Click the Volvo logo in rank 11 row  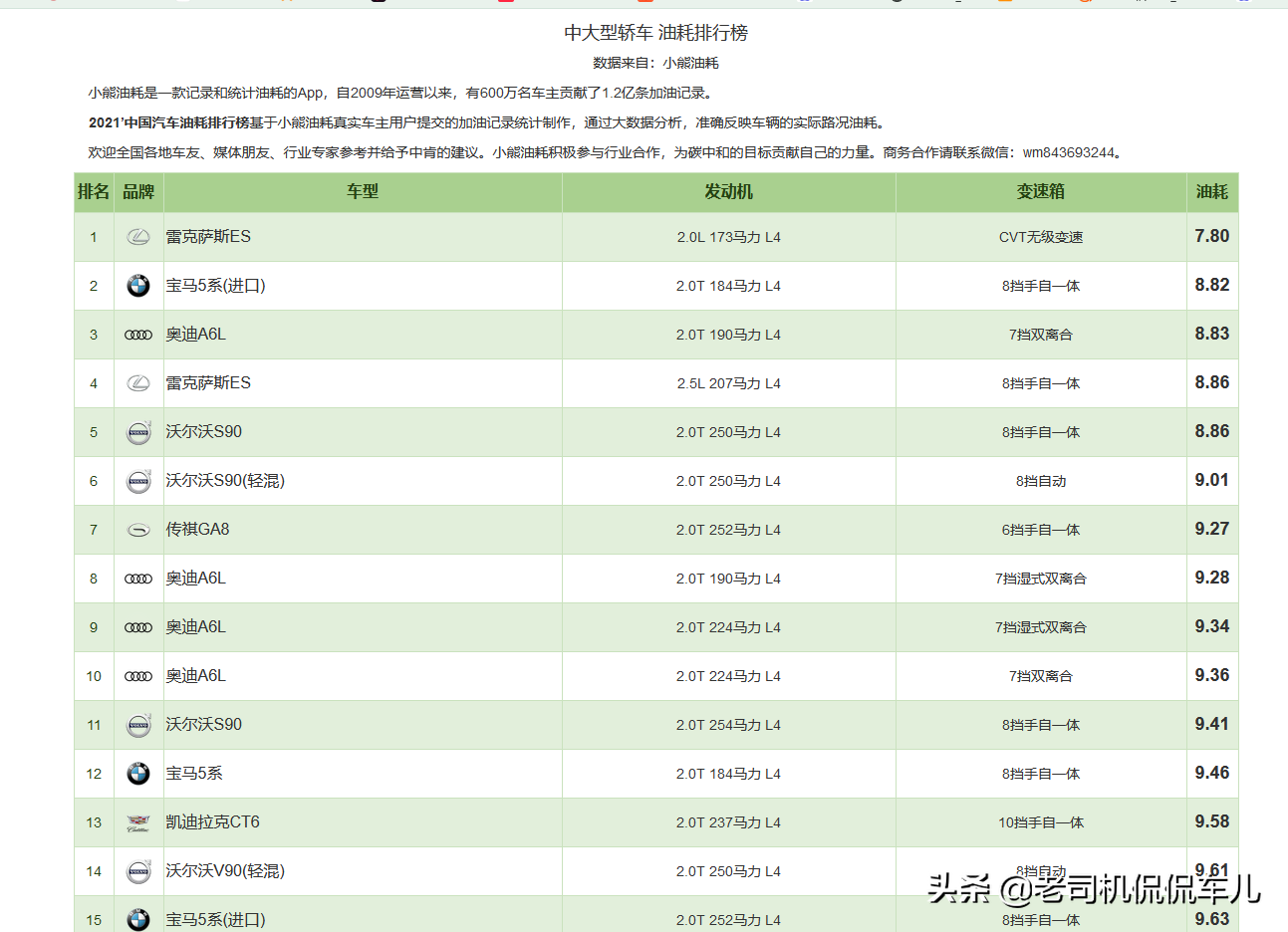(138, 725)
